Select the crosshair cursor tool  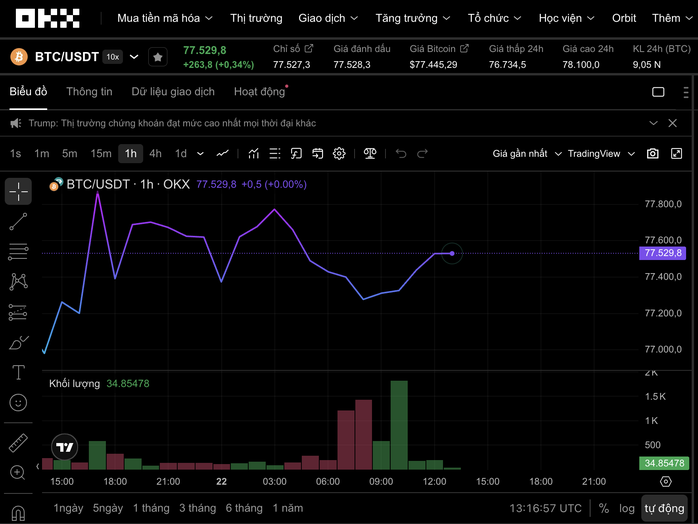point(18,191)
